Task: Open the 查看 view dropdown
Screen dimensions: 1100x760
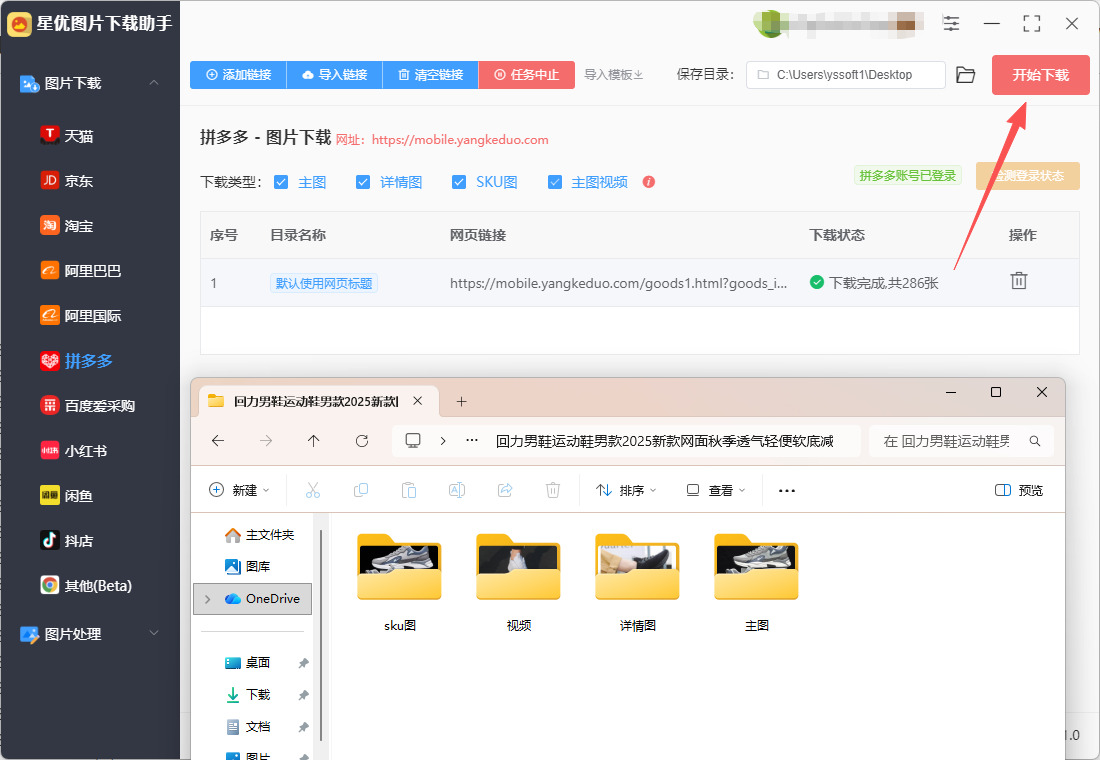Action: click(716, 490)
